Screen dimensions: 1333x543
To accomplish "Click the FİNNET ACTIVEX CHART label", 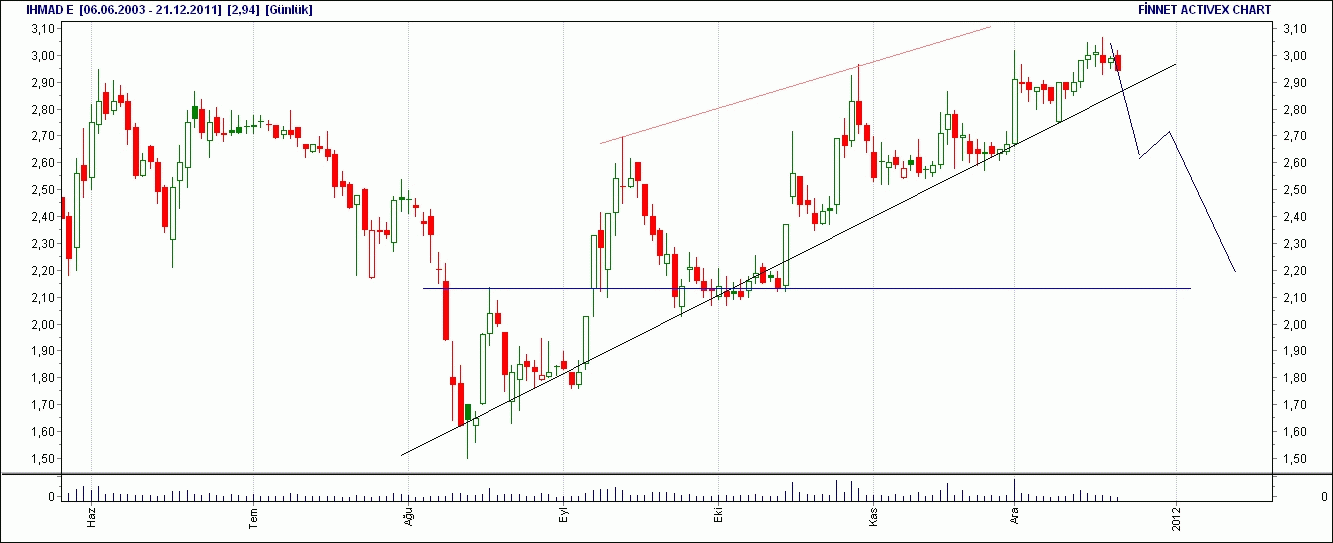I will pos(1205,9).
